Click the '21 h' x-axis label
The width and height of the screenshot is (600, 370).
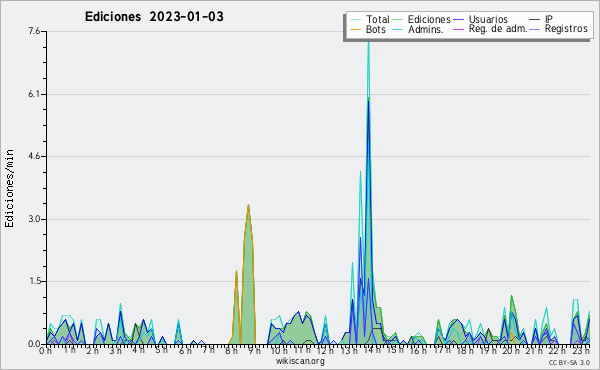click(535, 351)
